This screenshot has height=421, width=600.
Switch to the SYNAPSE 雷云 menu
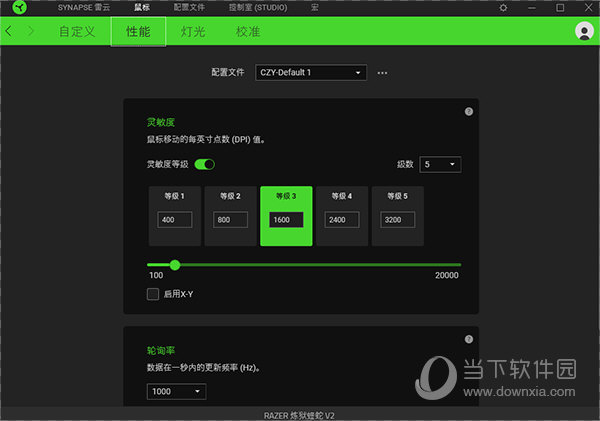coord(84,8)
